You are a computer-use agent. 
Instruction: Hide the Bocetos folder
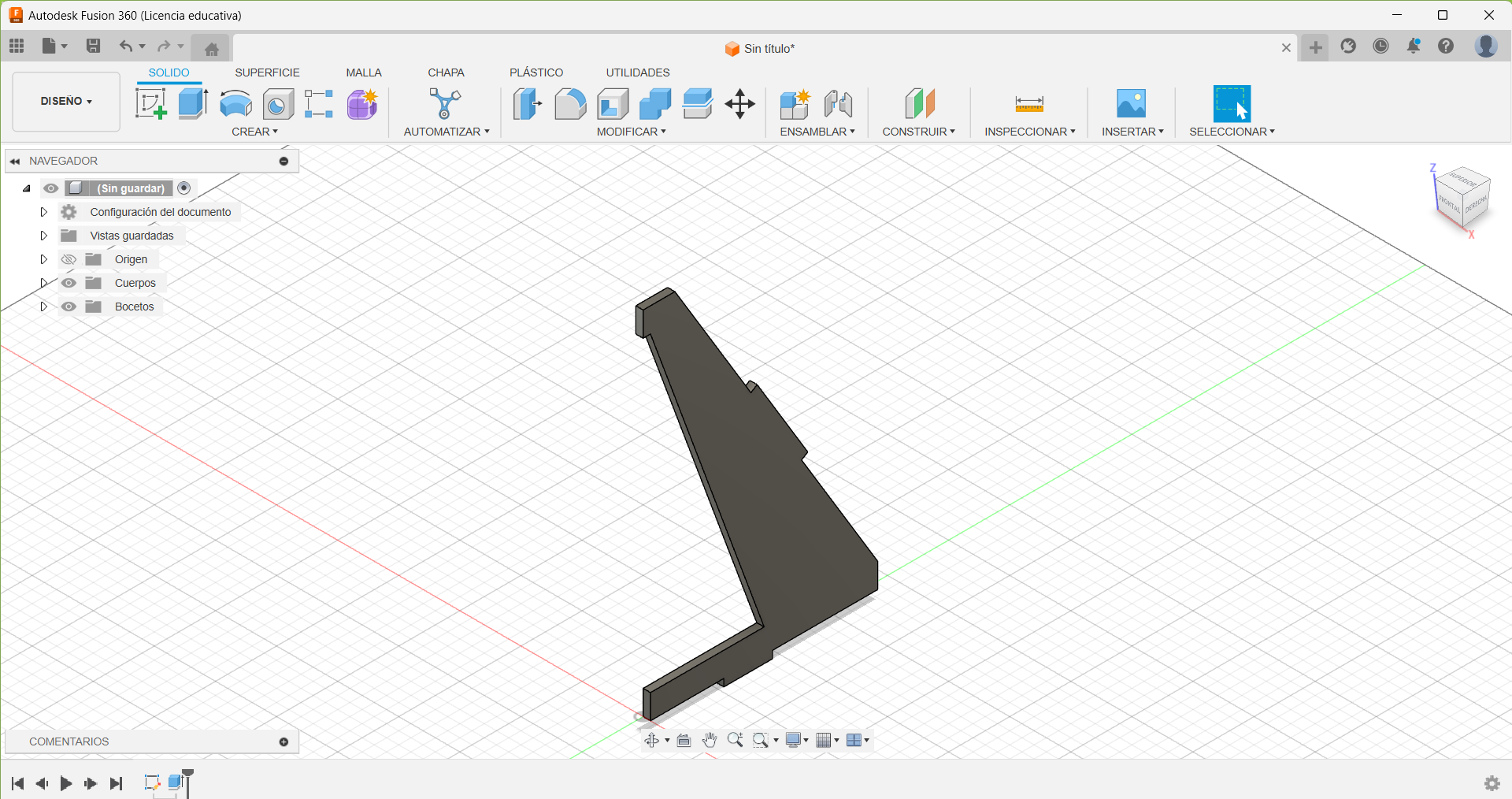69,307
